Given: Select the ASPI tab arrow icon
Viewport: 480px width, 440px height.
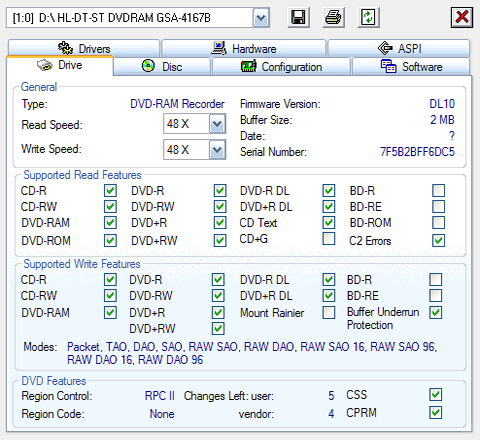Looking at the screenshot, I should click(385, 48).
